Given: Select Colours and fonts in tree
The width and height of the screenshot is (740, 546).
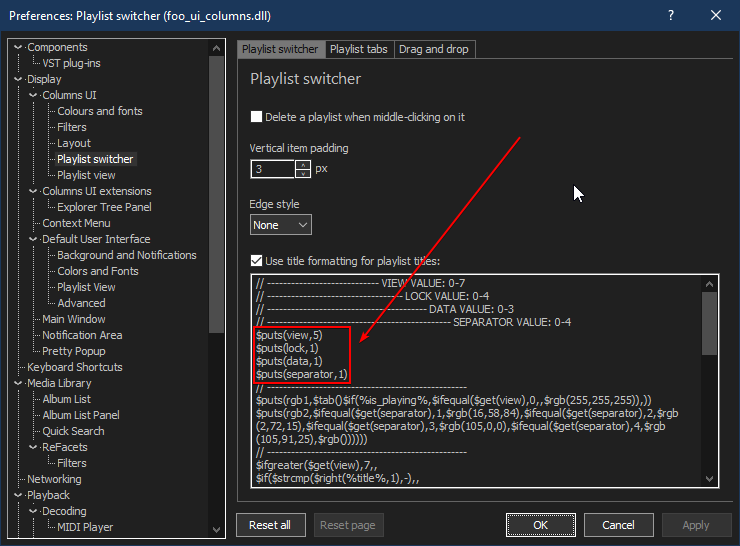Looking at the screenshot, I should point(99,111).
